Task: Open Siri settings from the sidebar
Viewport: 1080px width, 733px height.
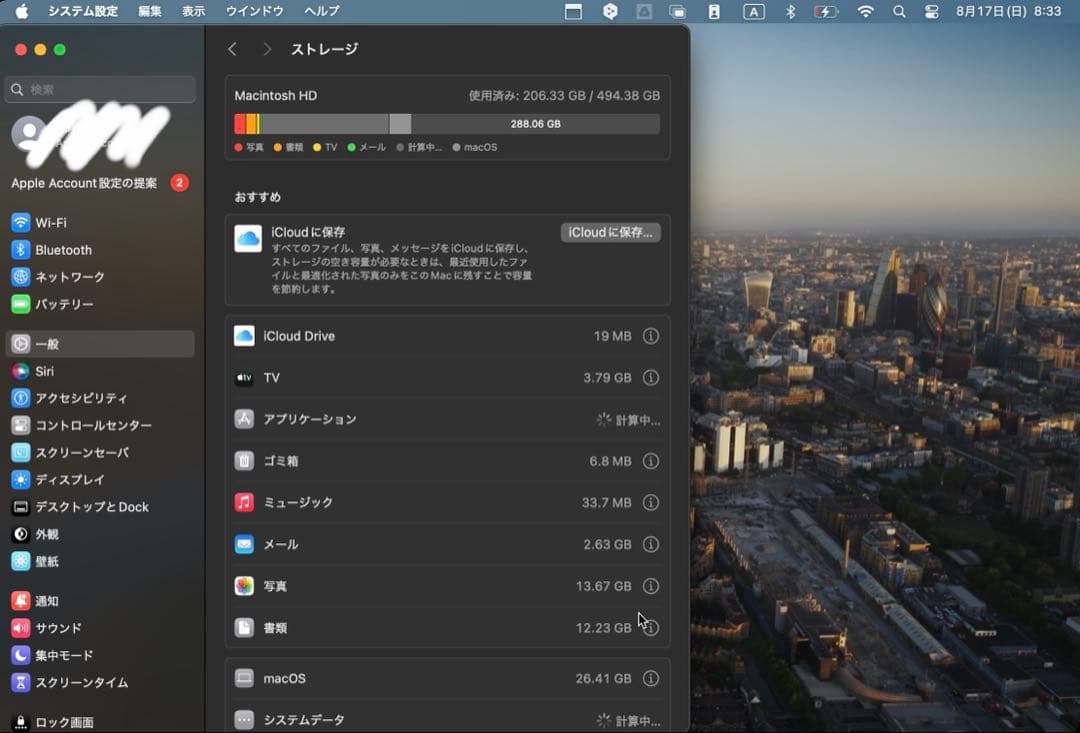Action: click(x=44, y=371)
